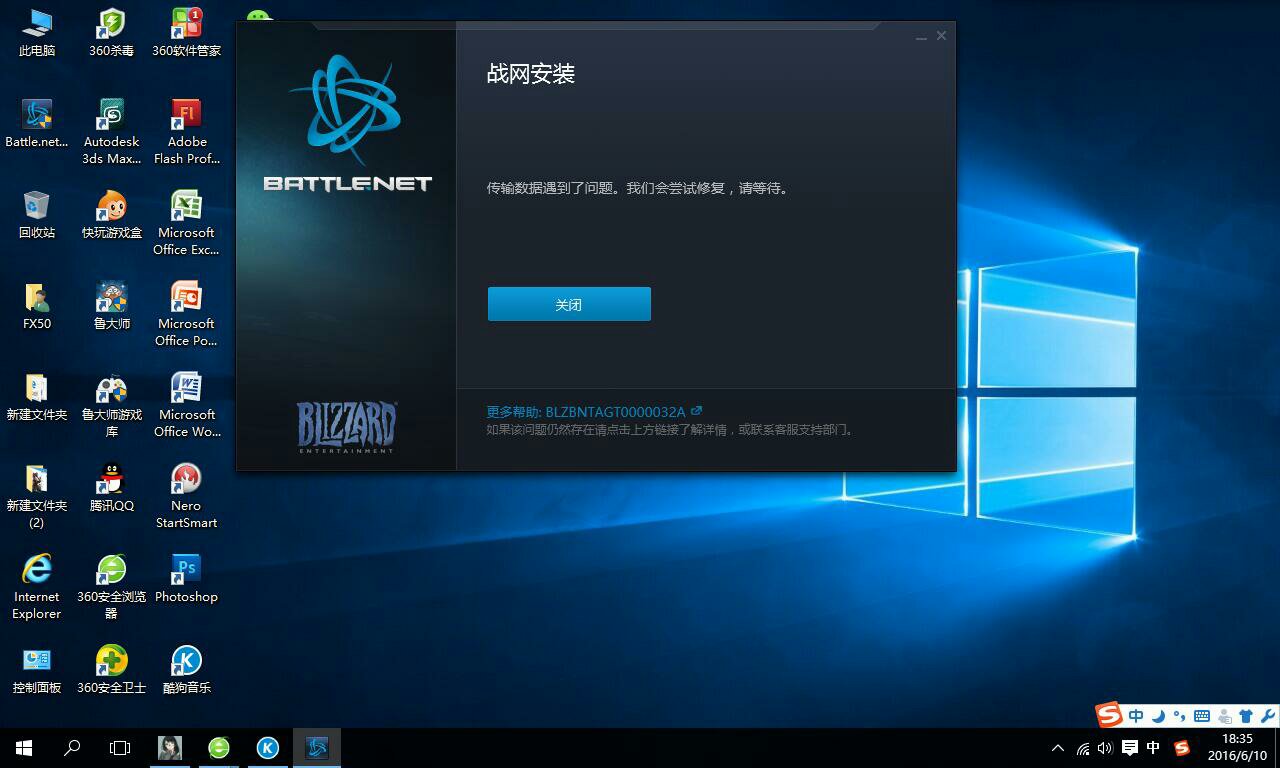Select the Photoshop desktop shortcut
The image size is (1280, 768).
(x=186, y=579)
